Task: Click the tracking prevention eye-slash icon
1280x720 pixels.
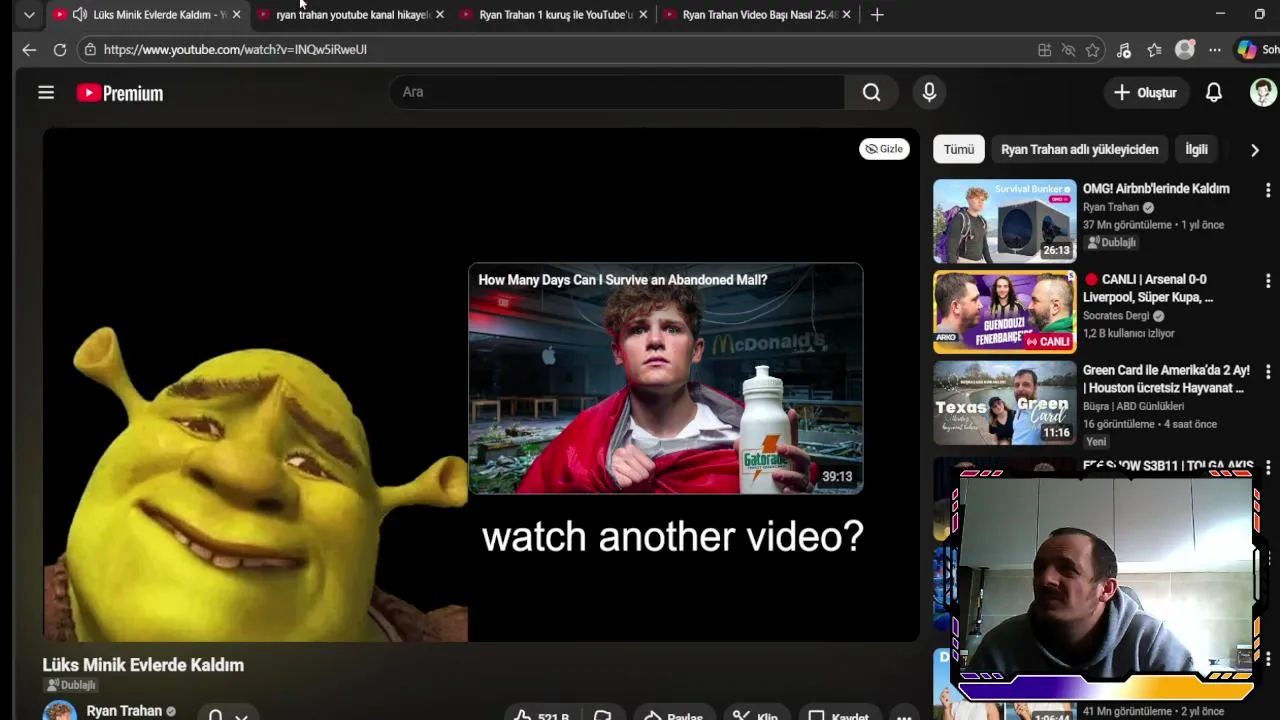Action: [x=1068, y=50]
